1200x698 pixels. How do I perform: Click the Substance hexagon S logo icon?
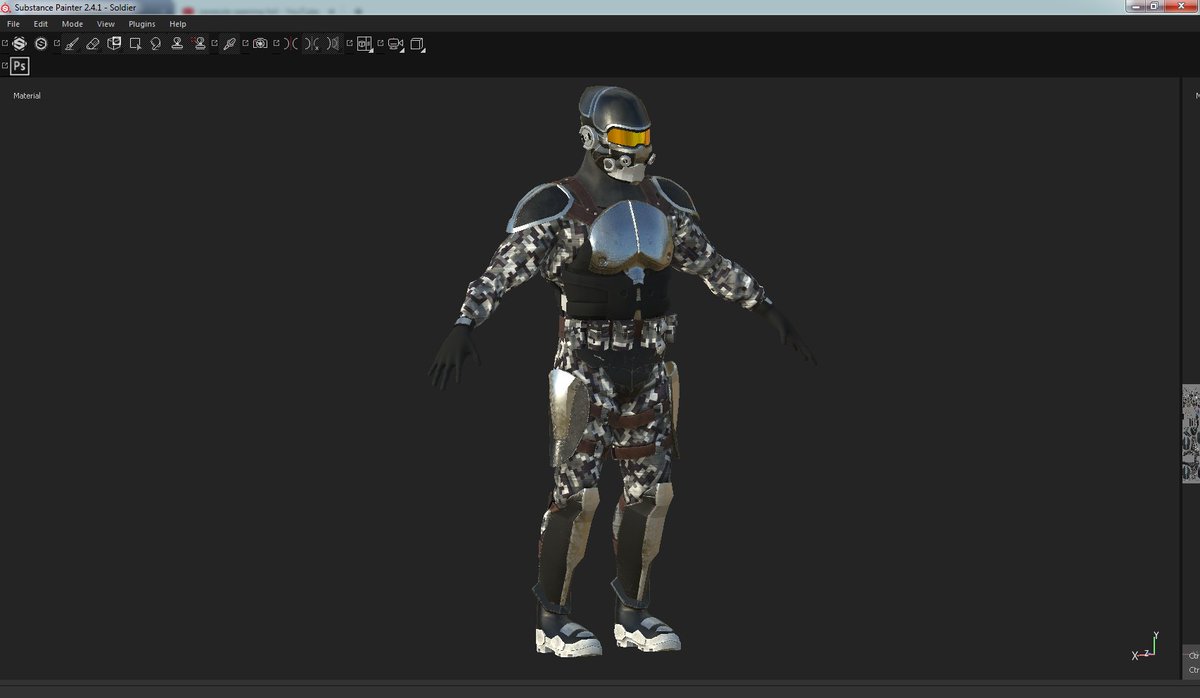tap(19, 44)
